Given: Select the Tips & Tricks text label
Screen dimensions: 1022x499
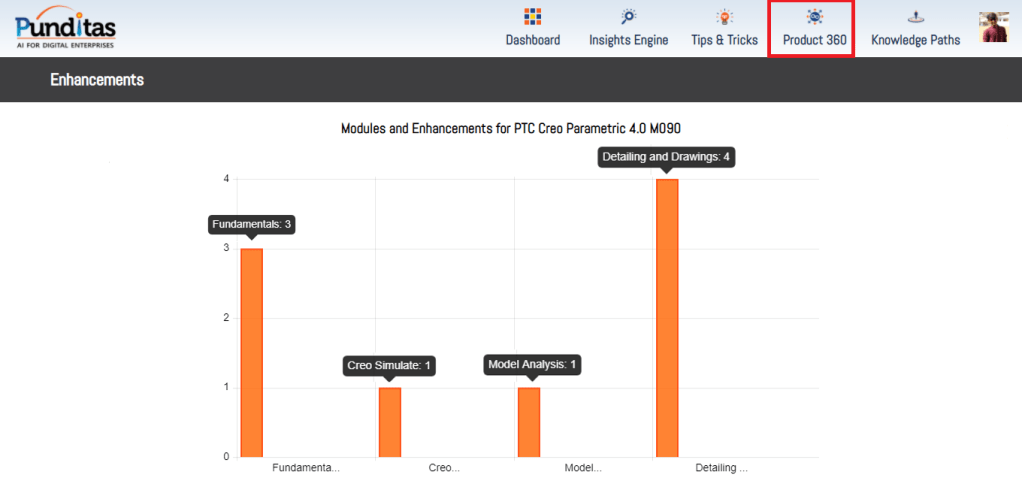Looking at the screenshot, I should pyautogui.click(x=724, y=40).
